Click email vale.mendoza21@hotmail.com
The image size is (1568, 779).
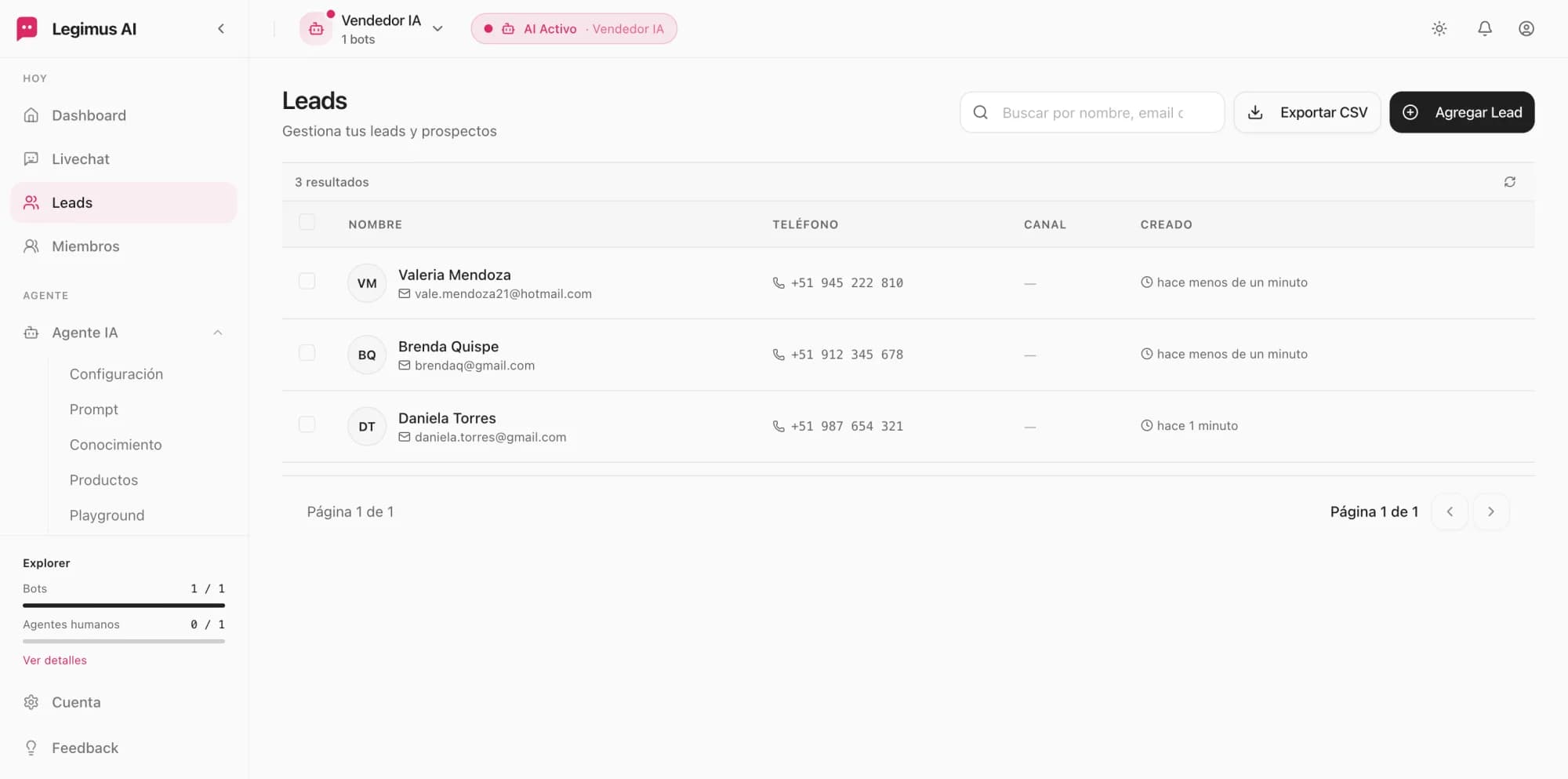pyautogui.click(x=503, y=294)
